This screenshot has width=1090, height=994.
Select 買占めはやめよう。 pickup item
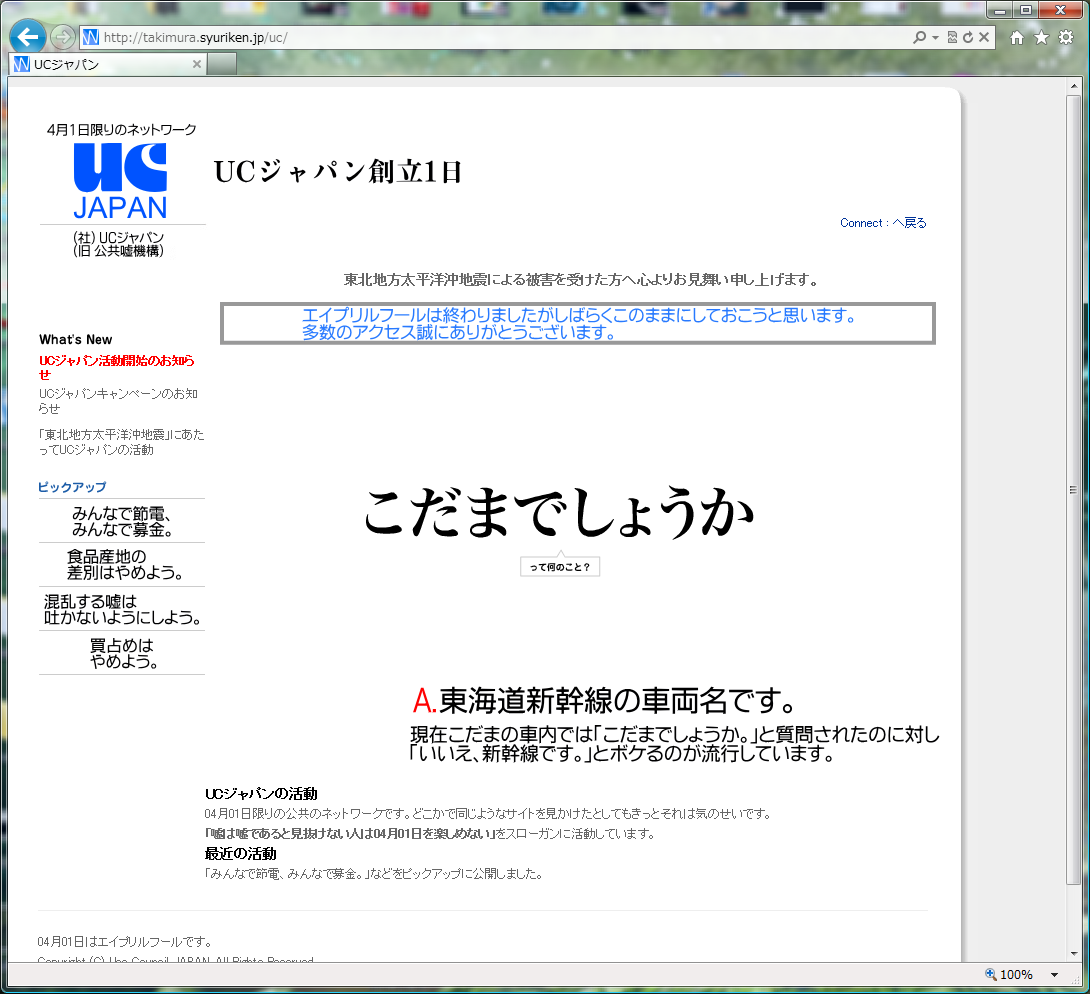pyautogui.click(x=122, y=653)
